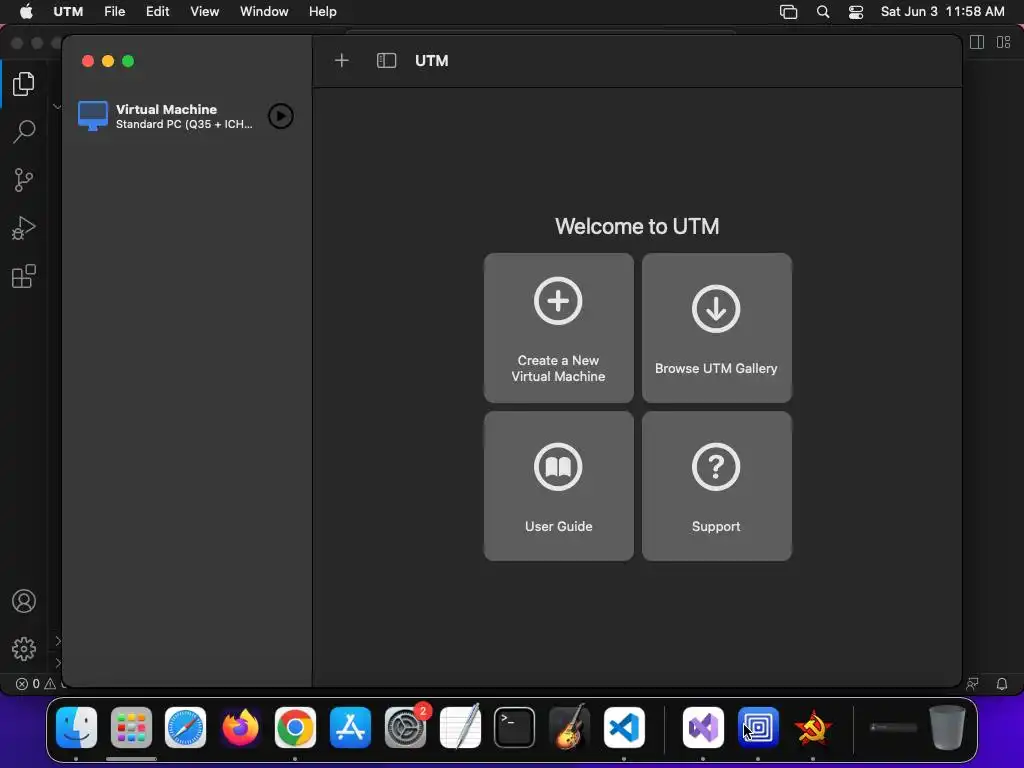Open Launchpad from the dock
This screenshot has width=1024, height=768.
131,728
